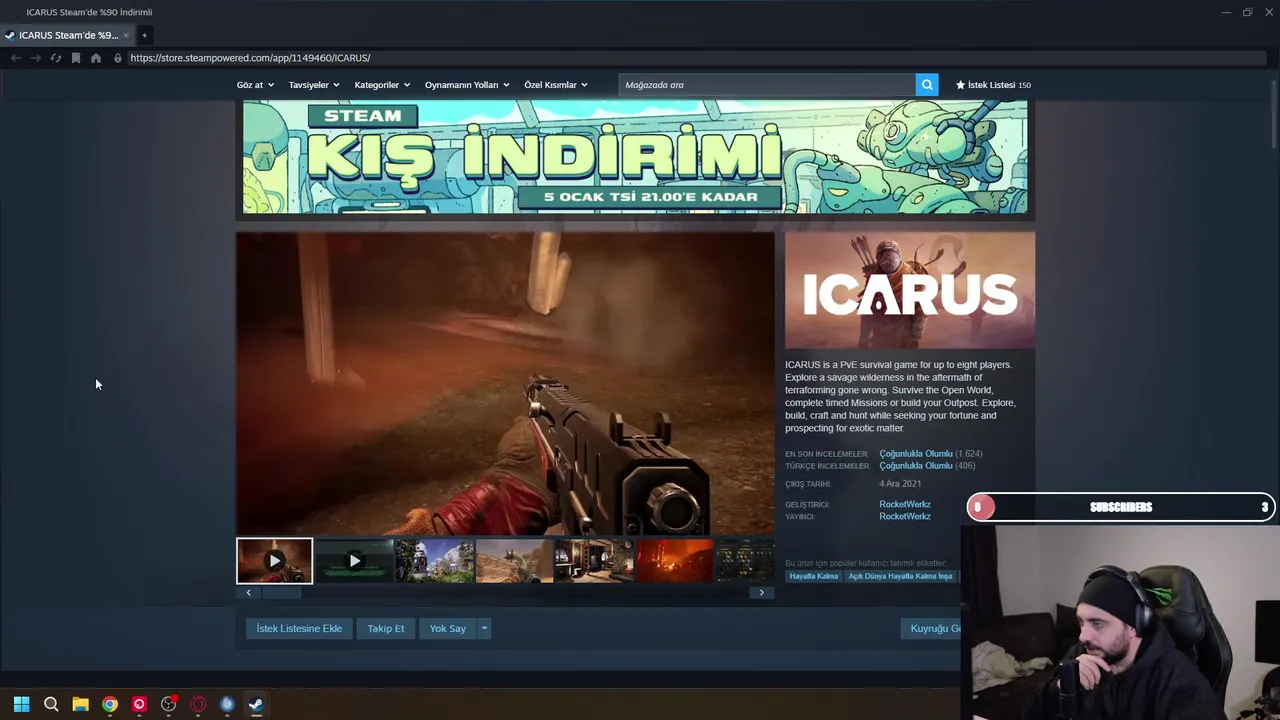Click the lock icon beside the URL
The image size is (1280, 720).
click(x=118, y=58)
